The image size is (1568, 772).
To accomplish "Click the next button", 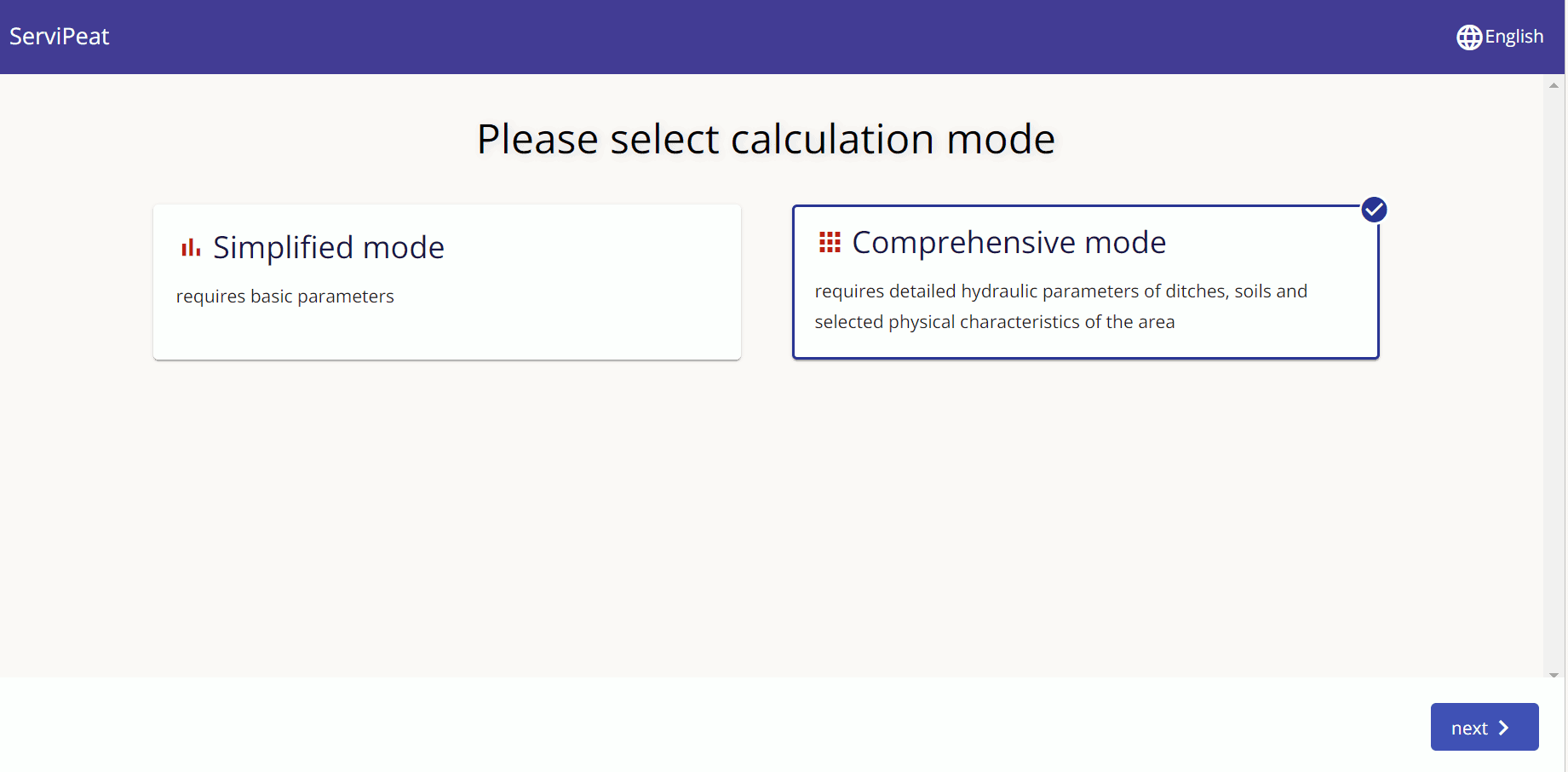I will coord(1485,727).
